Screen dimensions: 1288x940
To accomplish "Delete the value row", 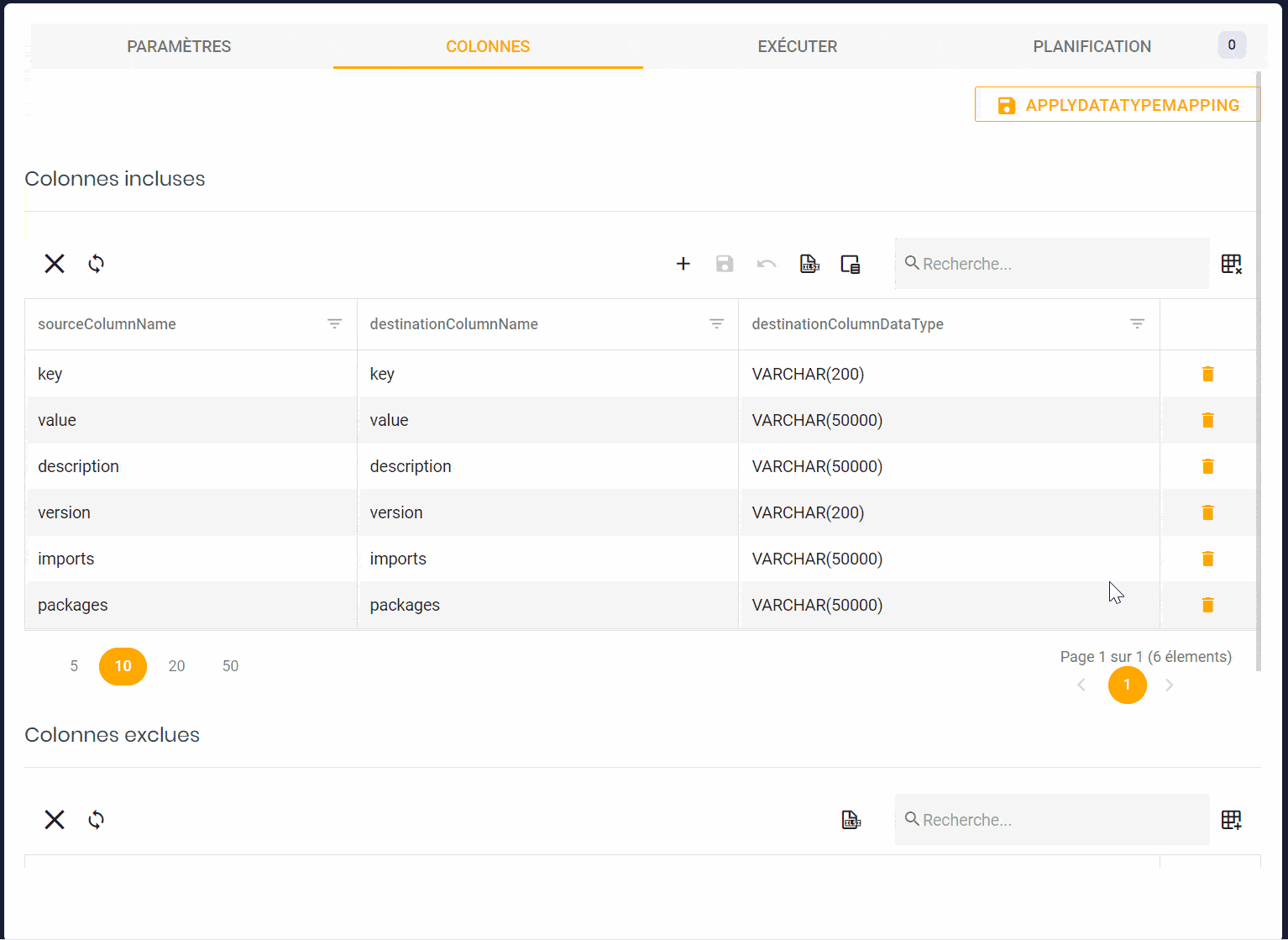I will (1208, 420).
